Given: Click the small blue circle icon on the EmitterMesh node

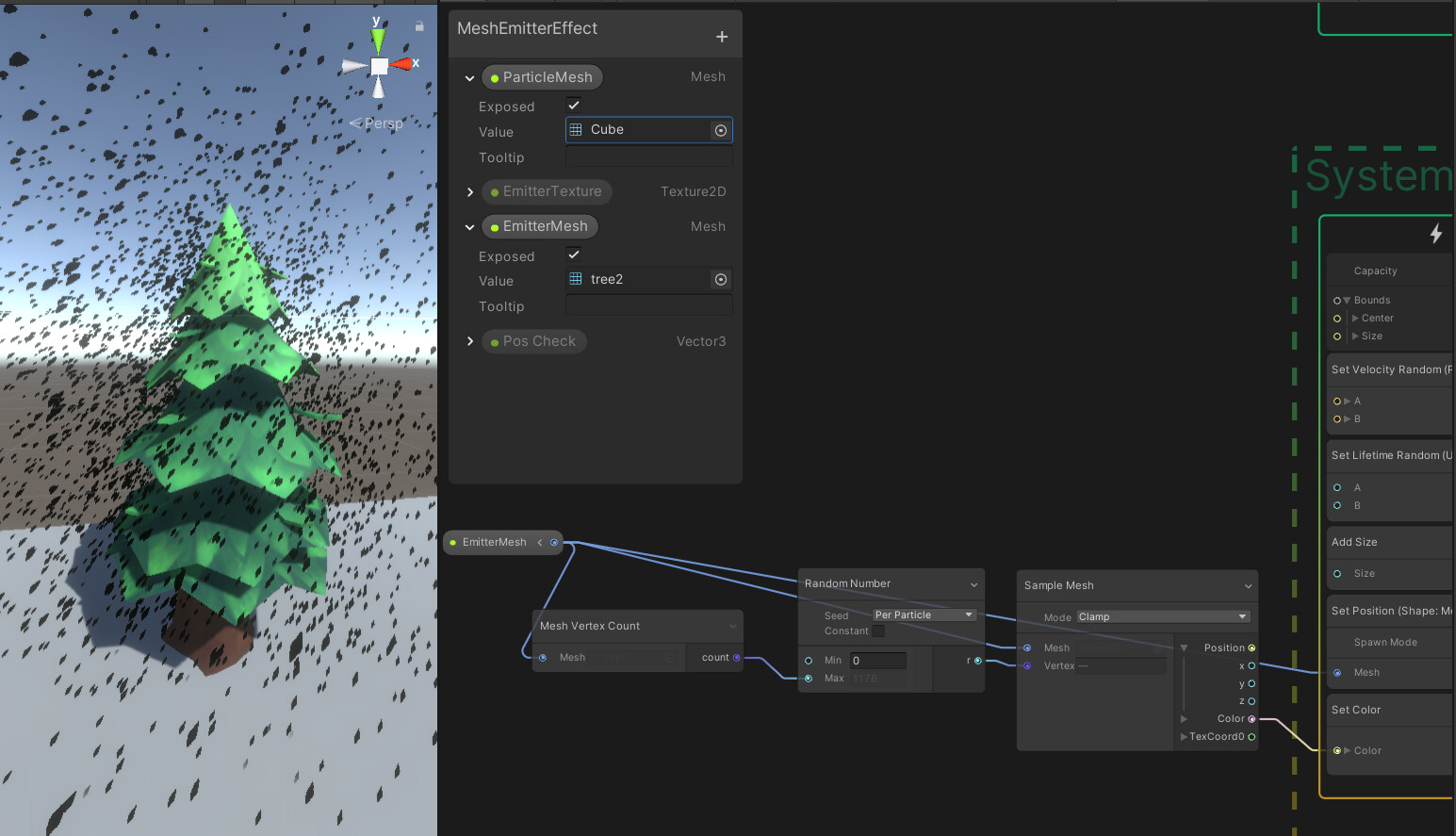Looking at the screenshot, I should pyautogui.click(x=553, y=542).
